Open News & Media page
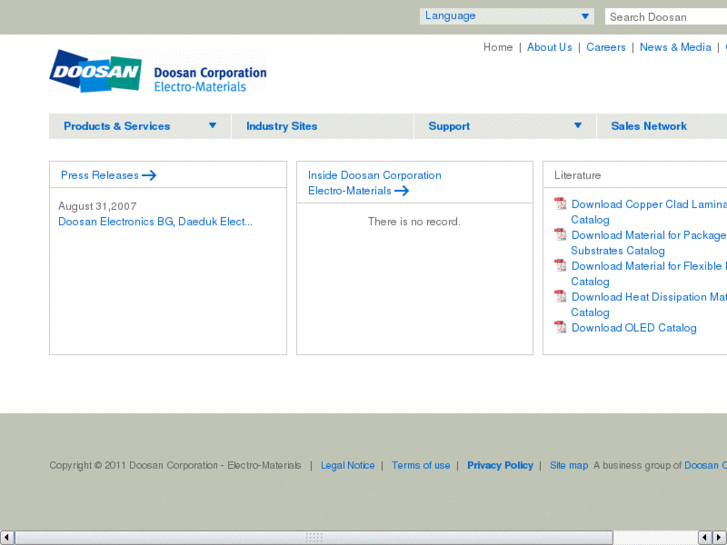Viewport: 727px width, 545px height. click(676, 47)
